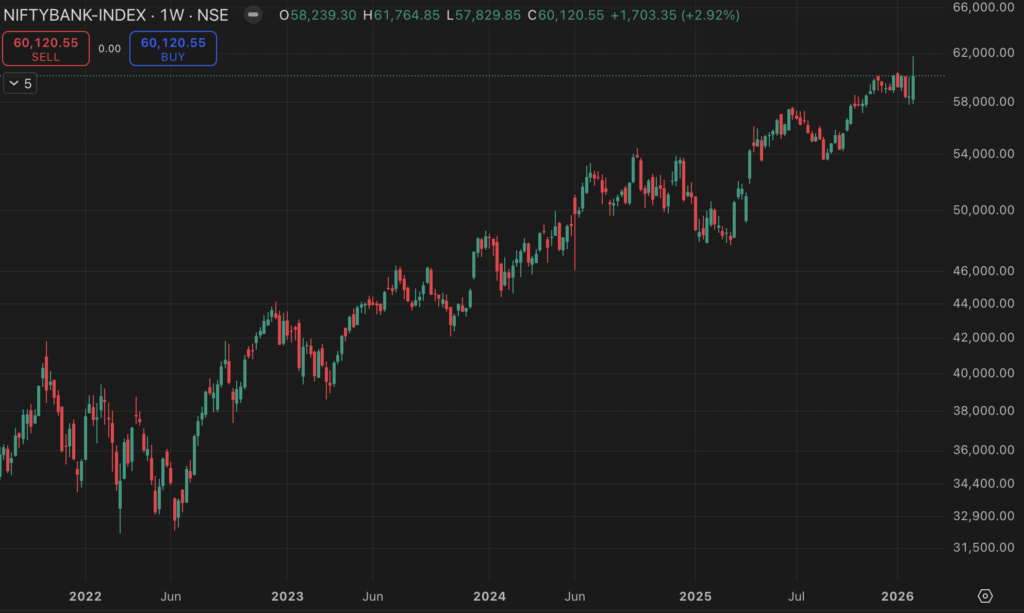Image resolution: width=1024 pixels, height=613 pixels.
Task: Click the Jul label near 2025
Action: click(798, 596)
